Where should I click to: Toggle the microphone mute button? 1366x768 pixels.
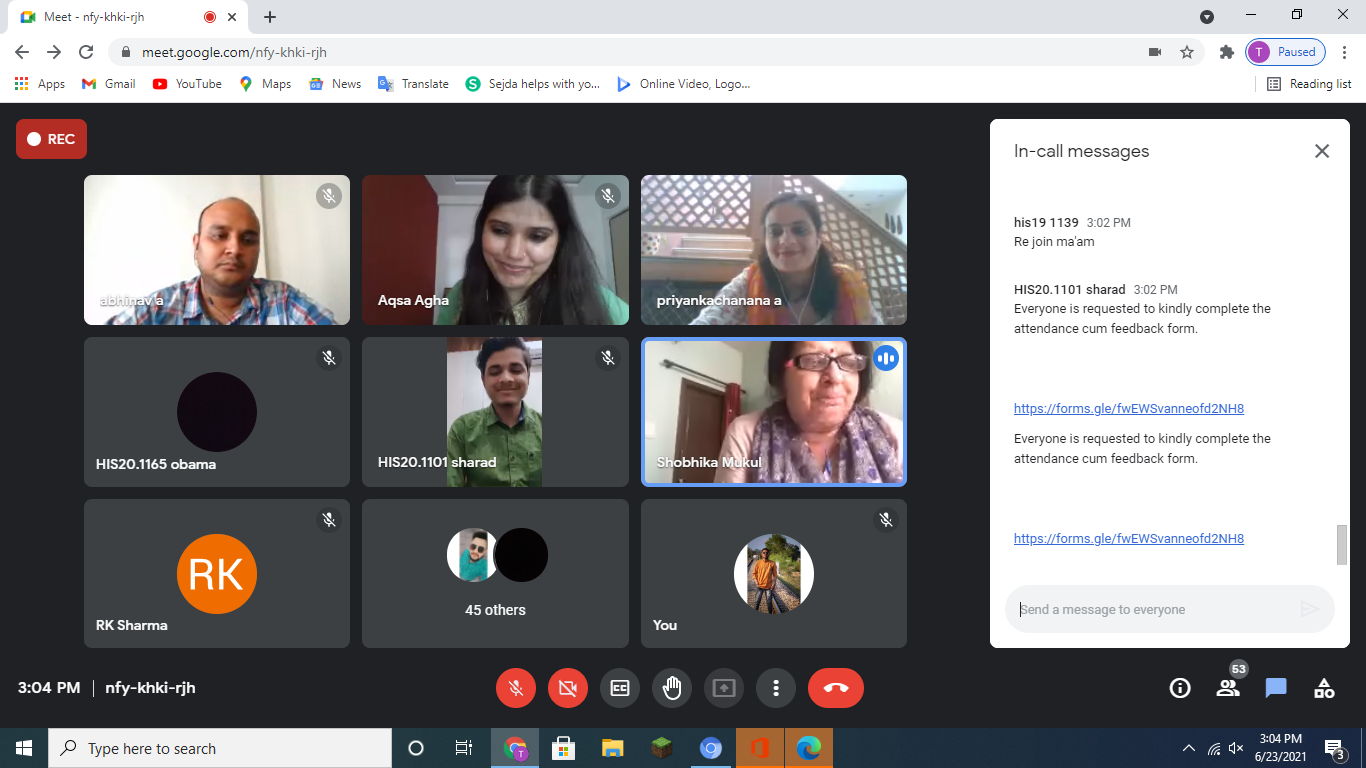click(516, 688)
